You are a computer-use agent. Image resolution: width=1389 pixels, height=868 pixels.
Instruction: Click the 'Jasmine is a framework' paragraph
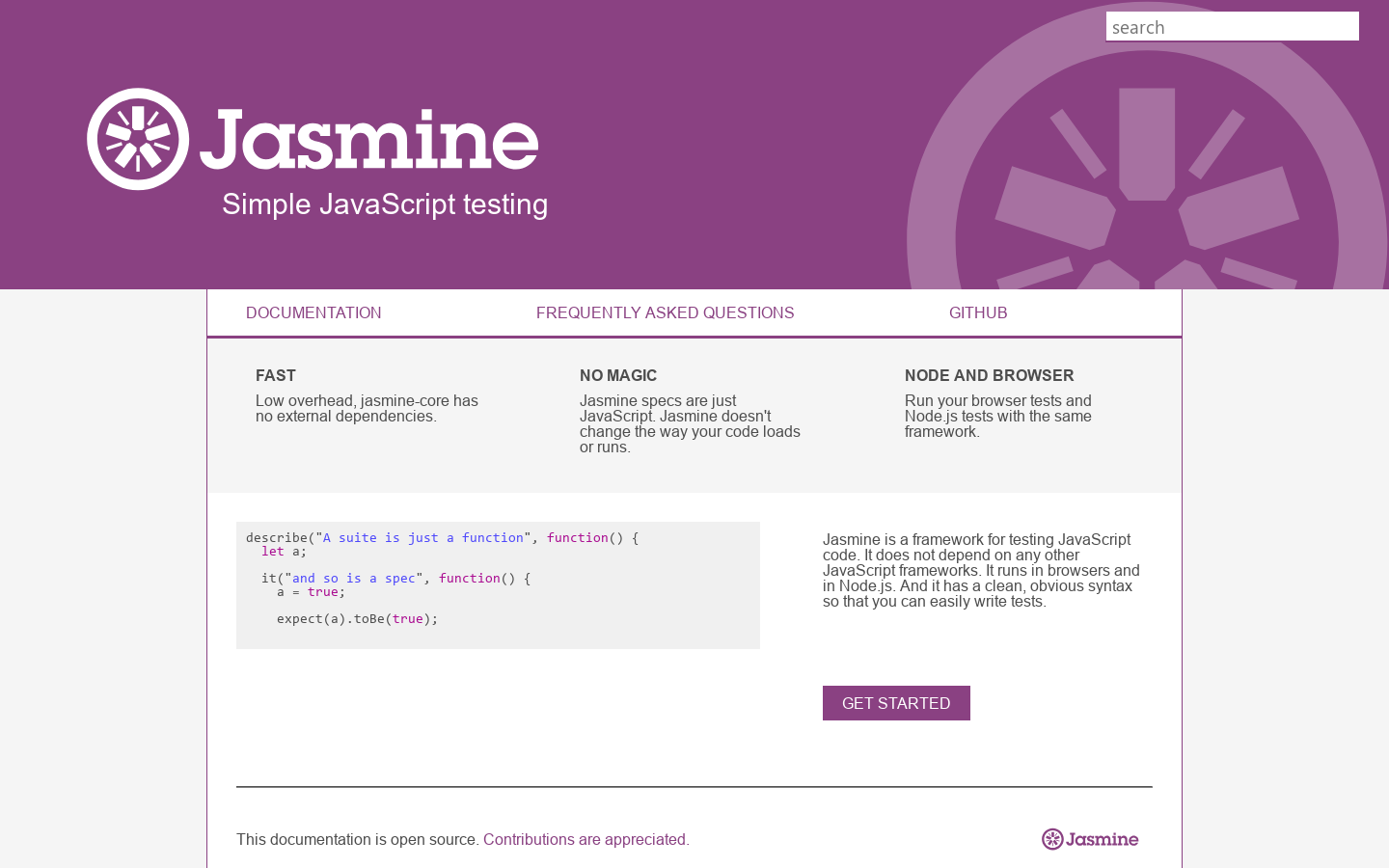point(981,570)
